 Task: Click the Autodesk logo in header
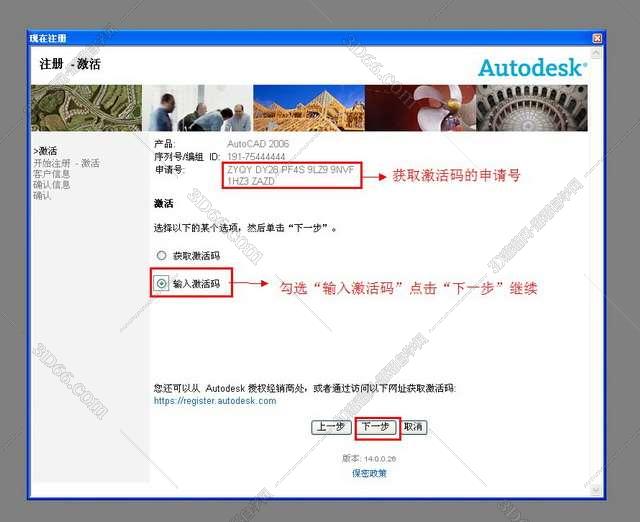pyautogui.click(x=531, y=67)
